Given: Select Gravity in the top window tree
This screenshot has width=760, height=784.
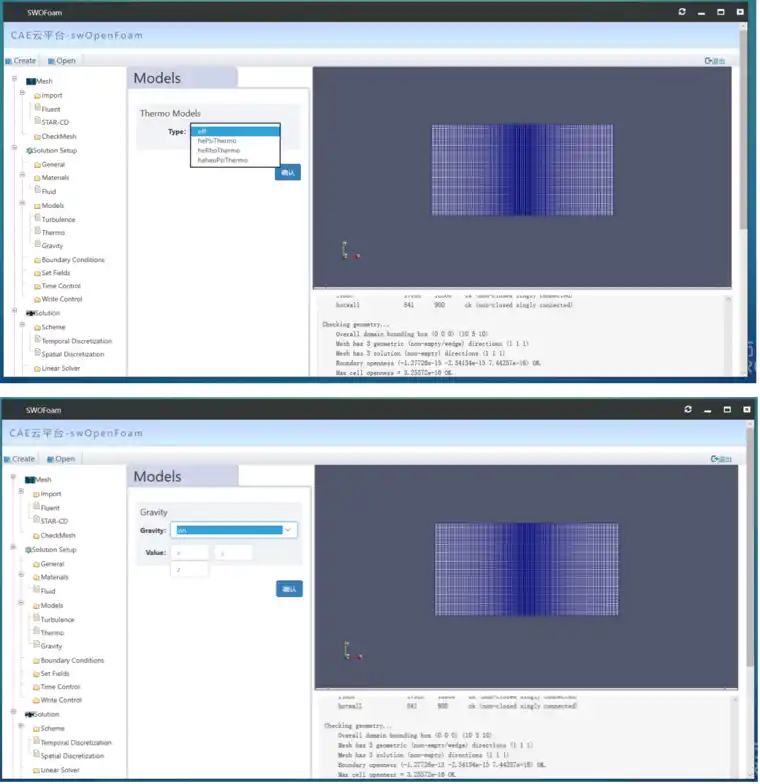Looking at the screenshot, I should tap(52, 246).
